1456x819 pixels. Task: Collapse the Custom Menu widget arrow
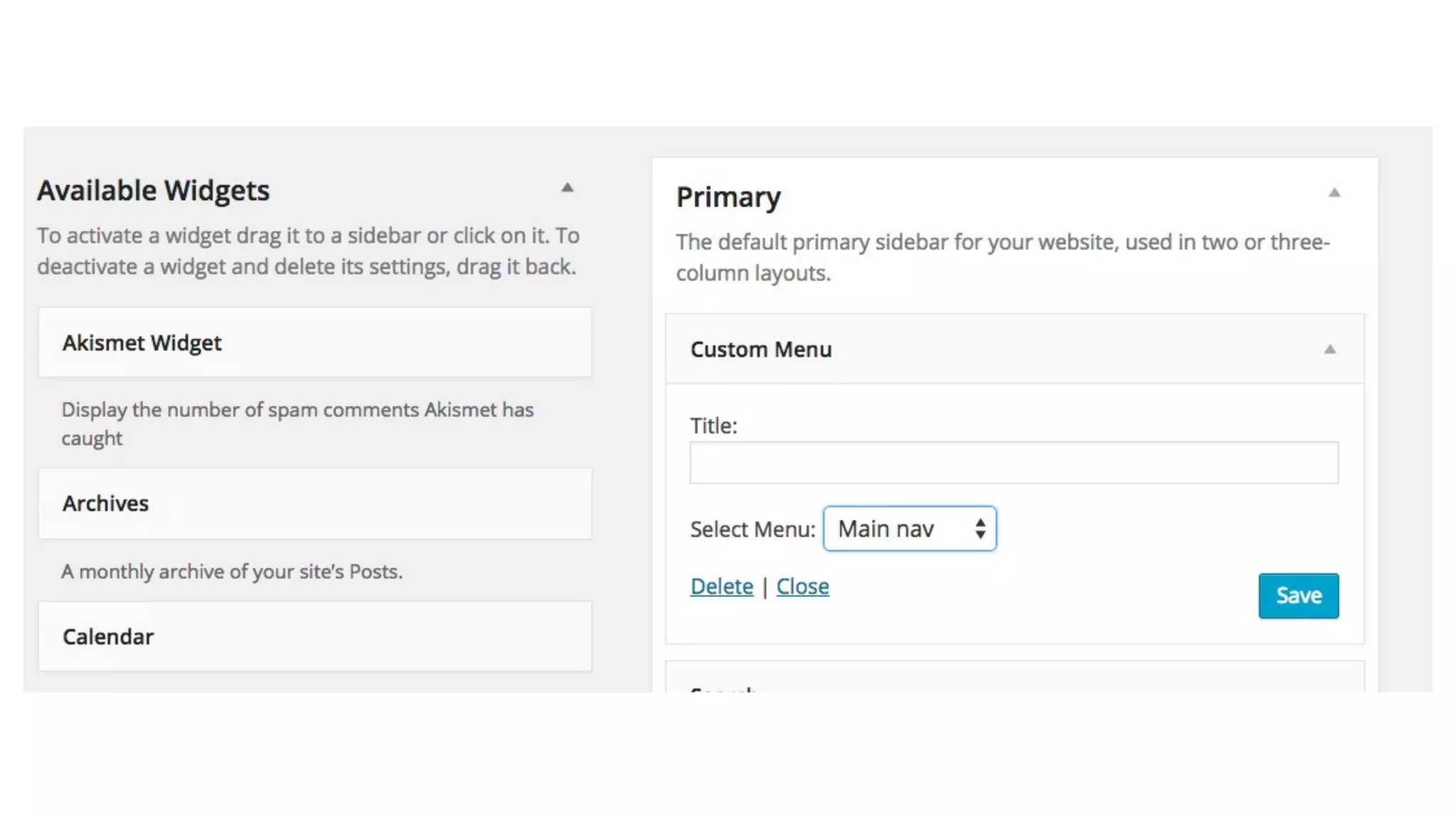pos(1329,349)
